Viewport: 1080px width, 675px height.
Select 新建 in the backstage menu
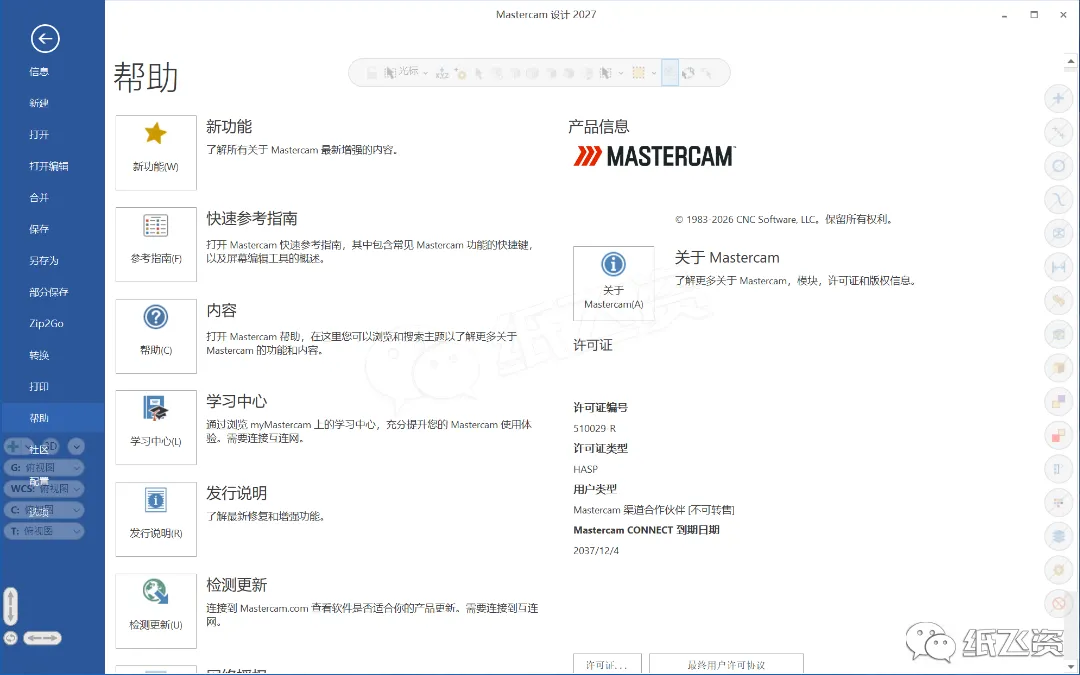click(39, 103)
